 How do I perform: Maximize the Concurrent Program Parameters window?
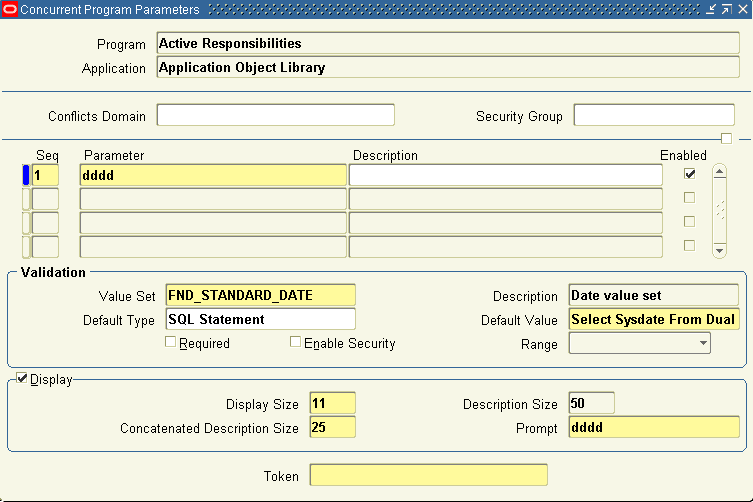tap(726, 9)
